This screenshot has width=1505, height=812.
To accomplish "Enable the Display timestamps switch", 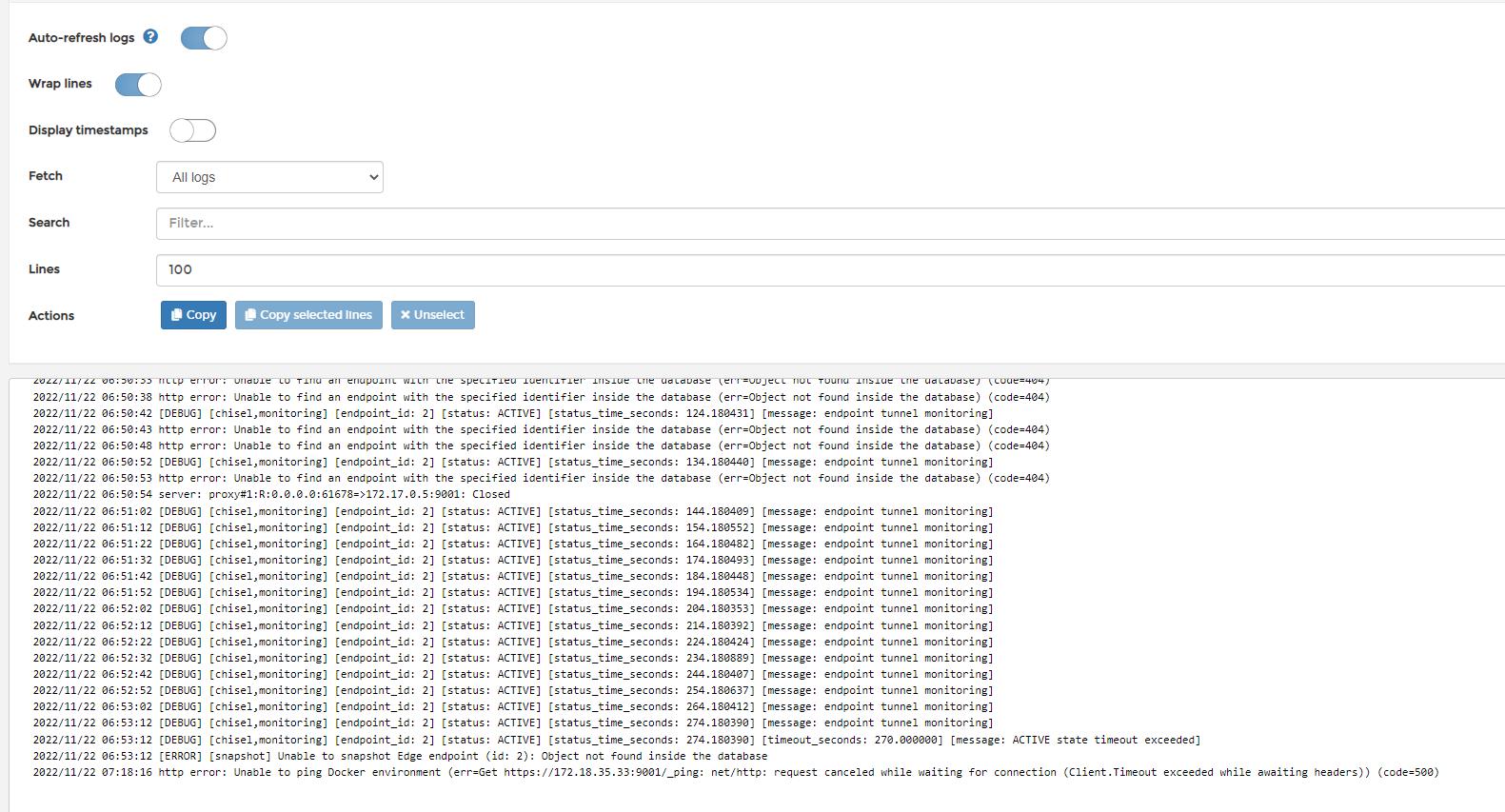I will (193, 130).
